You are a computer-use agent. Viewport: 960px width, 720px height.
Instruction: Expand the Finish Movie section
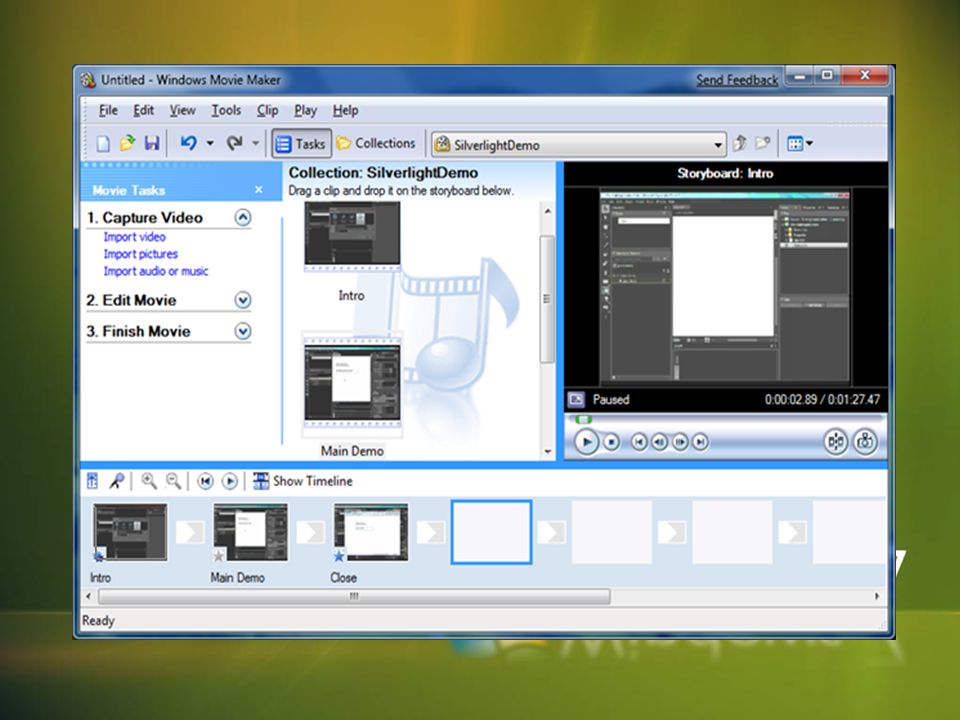(x=243, y=331)
